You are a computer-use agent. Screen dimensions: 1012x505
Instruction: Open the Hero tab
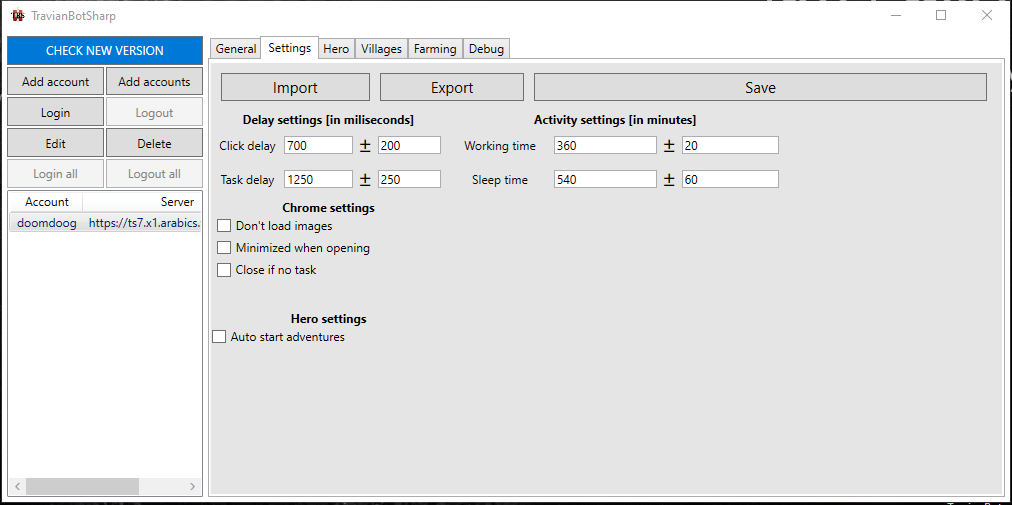coord(336,48)
